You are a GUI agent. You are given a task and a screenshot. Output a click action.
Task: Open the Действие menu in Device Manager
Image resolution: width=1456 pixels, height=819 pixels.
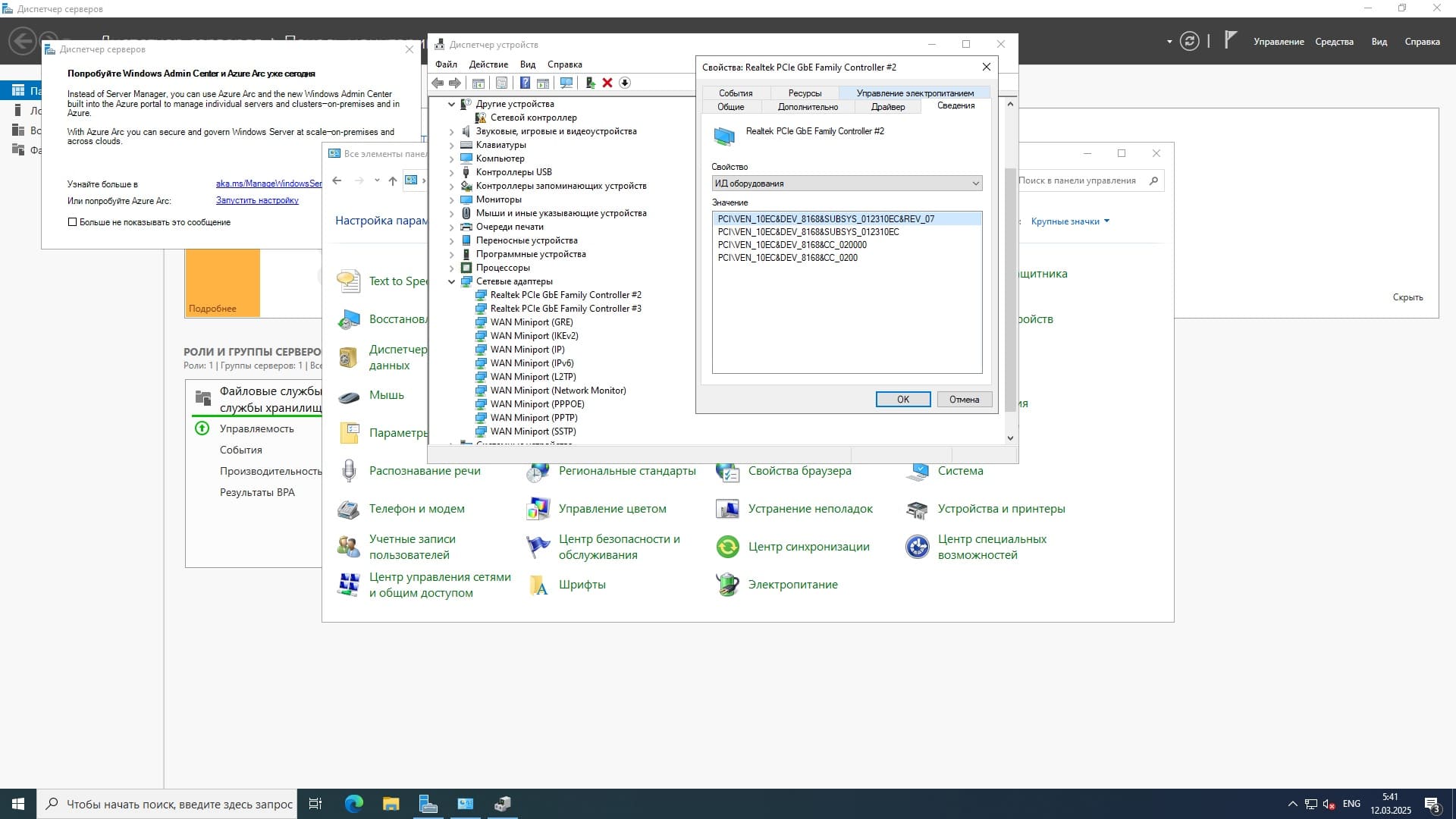[488, 64]
